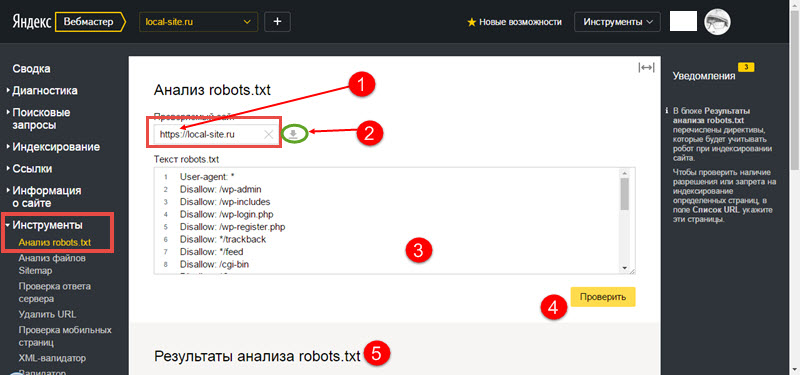
Task: Open Удалить URL tool
Action: (x=47, y=314)
